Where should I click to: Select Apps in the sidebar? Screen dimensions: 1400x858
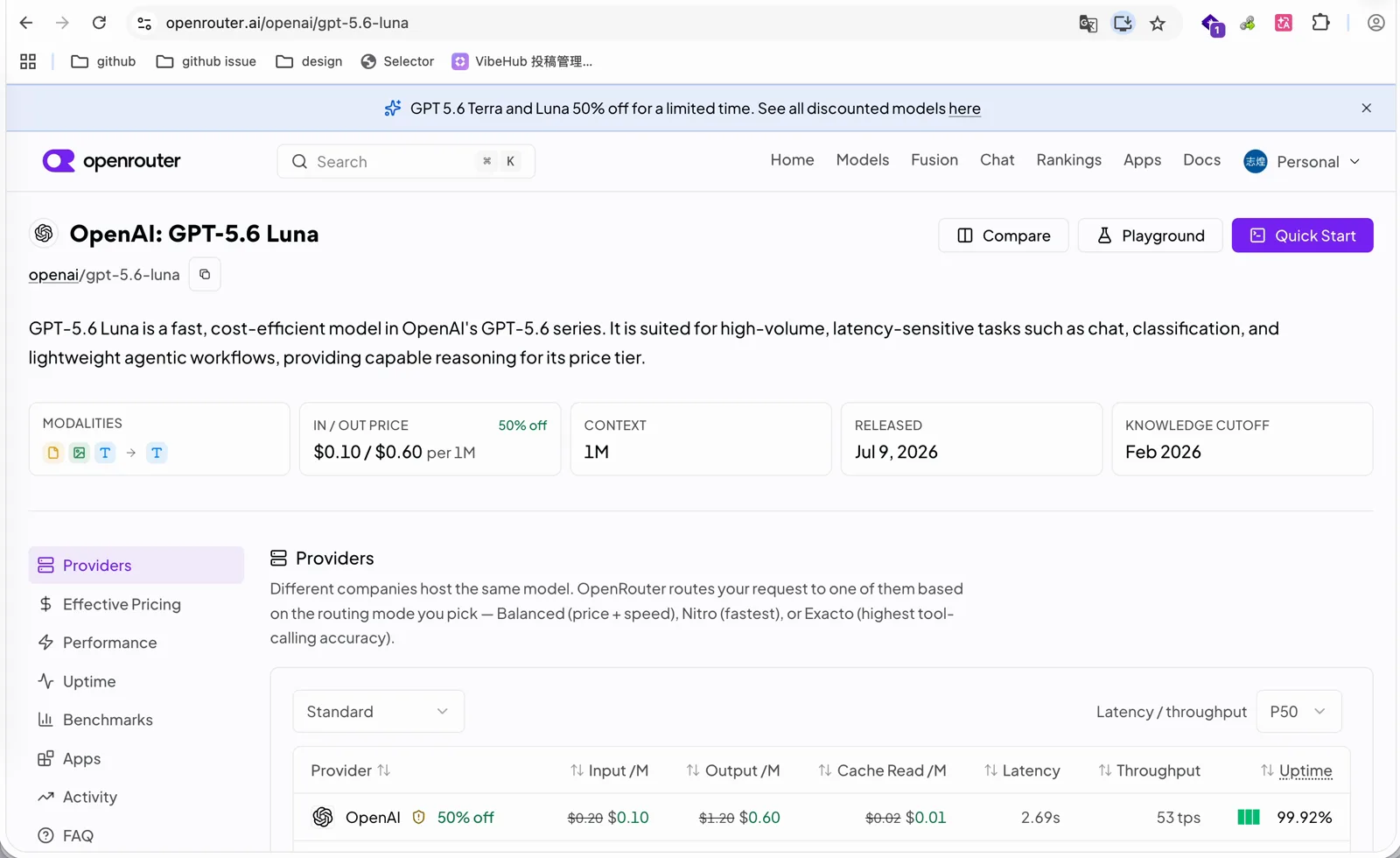(x=136, y=758)
